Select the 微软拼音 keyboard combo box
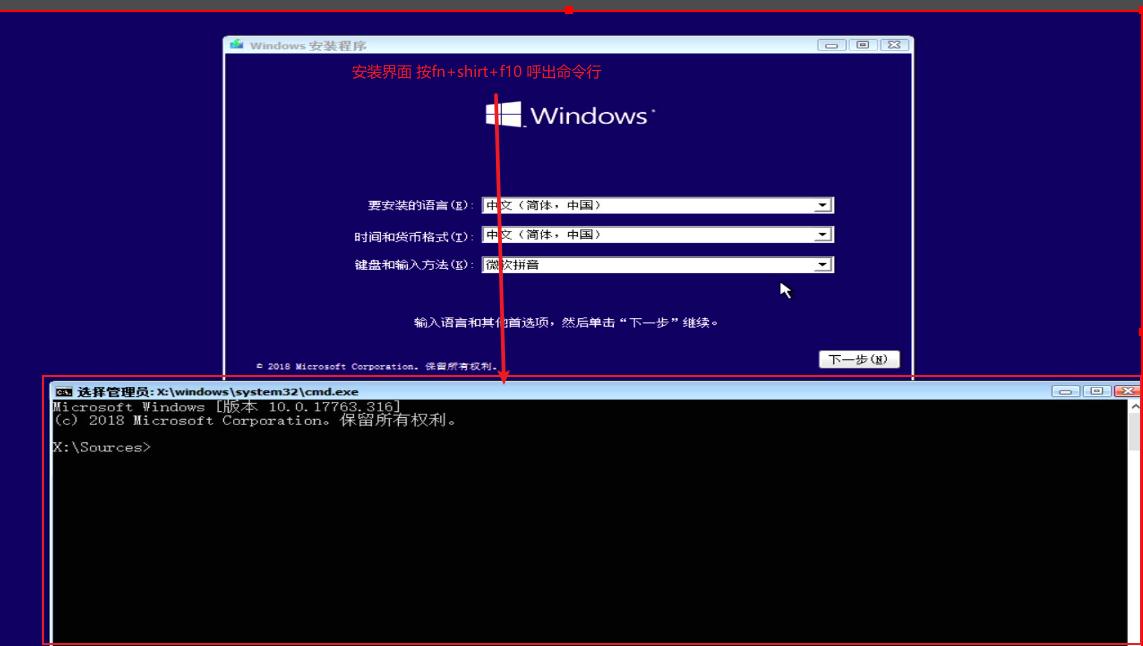Screen dimensions: 1143x646 [x=658, y=265]
